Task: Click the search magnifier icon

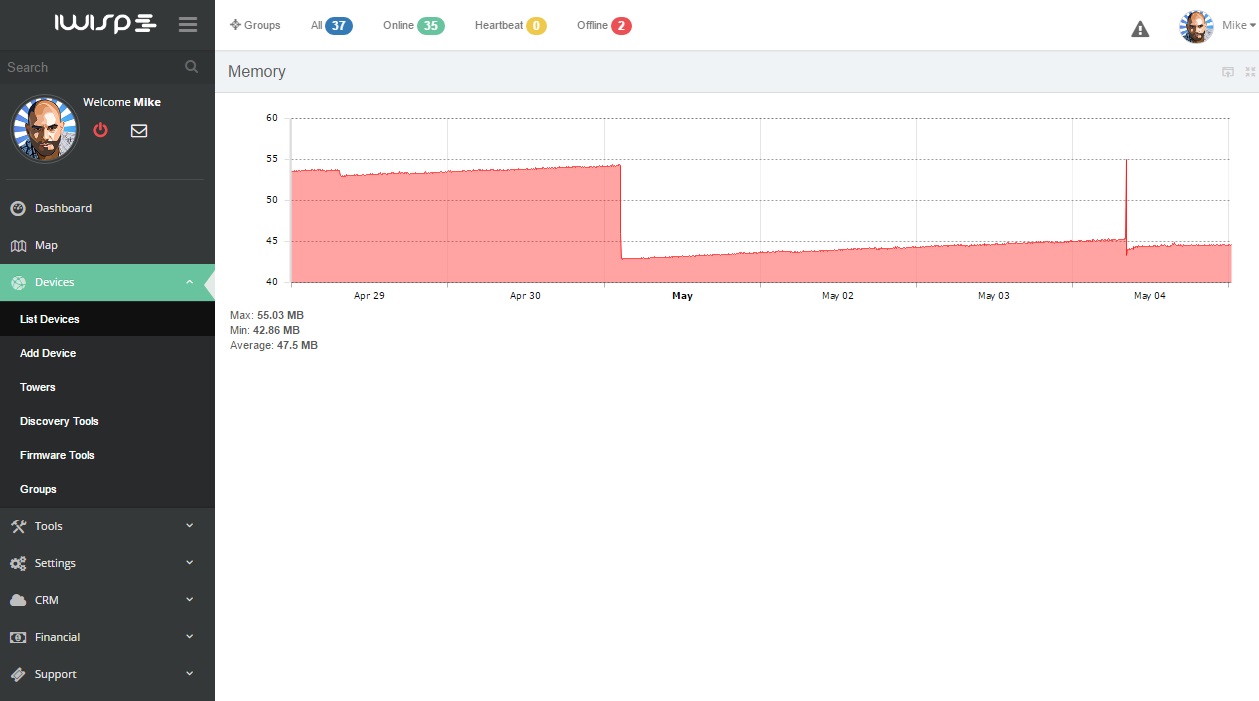Action: pos(191,67)
